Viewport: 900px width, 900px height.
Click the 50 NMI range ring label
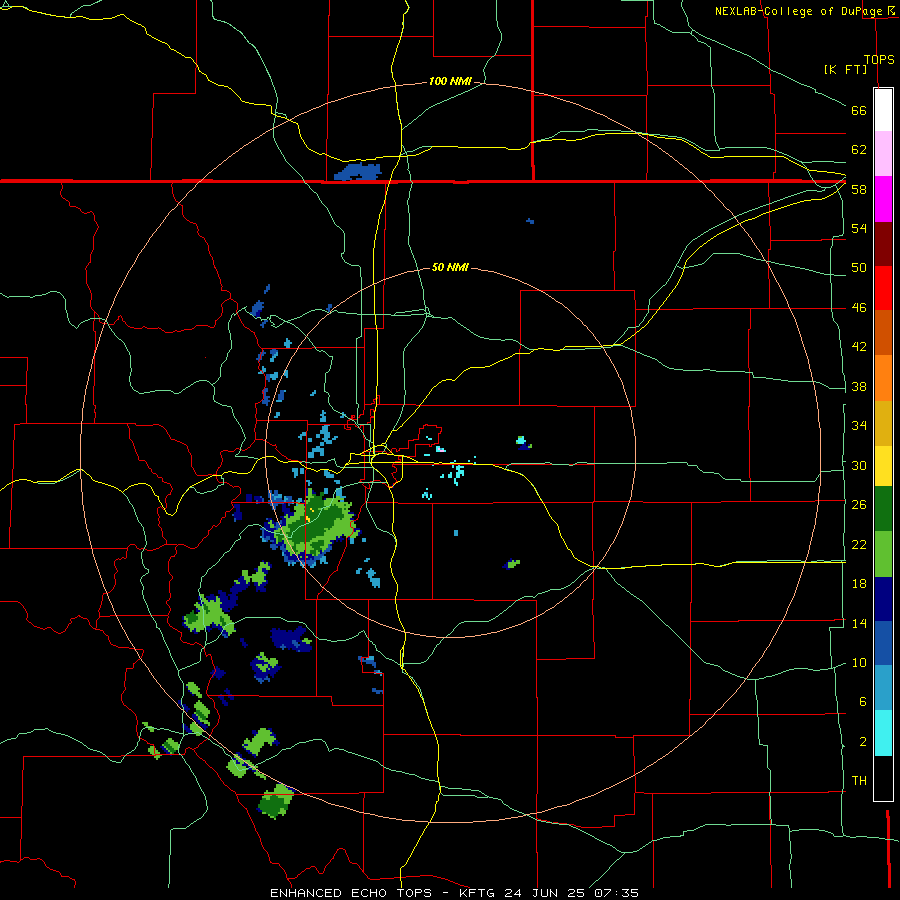[x=450, y=267]
